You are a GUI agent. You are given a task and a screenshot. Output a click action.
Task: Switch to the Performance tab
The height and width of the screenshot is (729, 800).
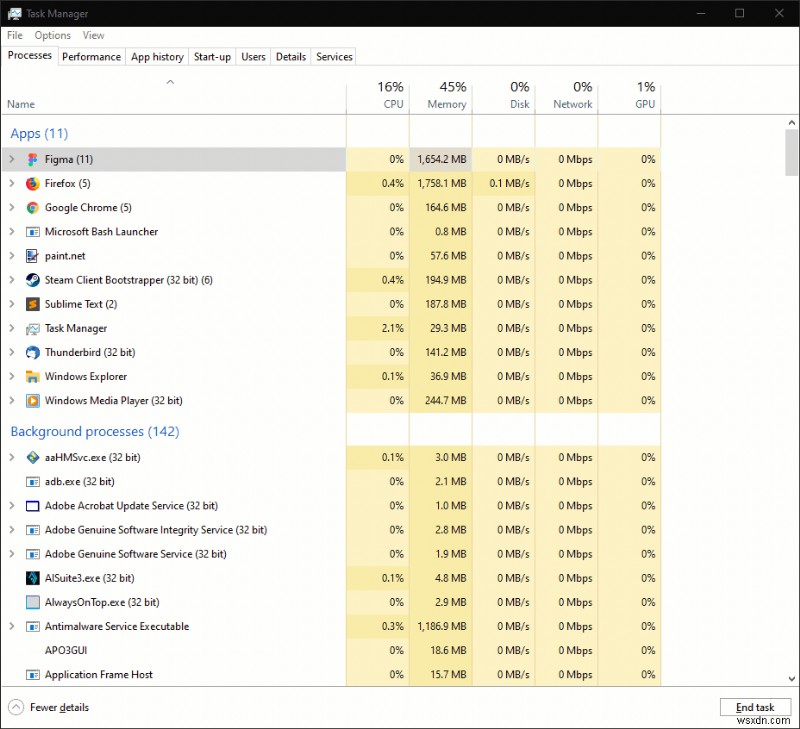point(91,56)
